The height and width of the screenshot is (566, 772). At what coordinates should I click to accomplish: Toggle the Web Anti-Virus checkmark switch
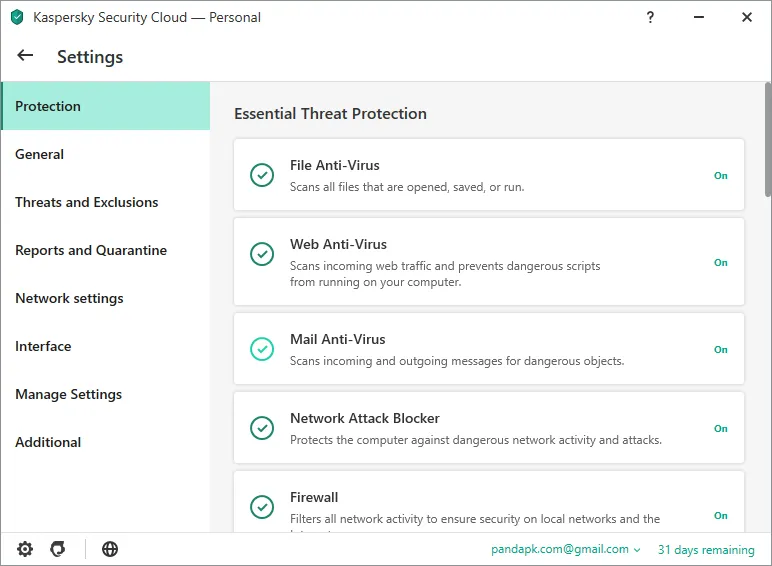tap(262, 254)
